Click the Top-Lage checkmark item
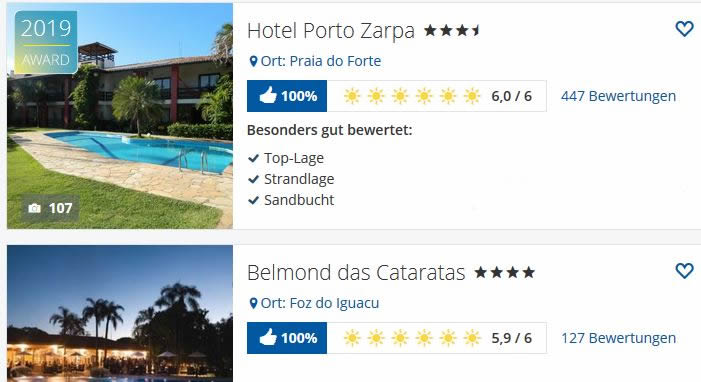The image size is (701, 382). tap(286, 158)
